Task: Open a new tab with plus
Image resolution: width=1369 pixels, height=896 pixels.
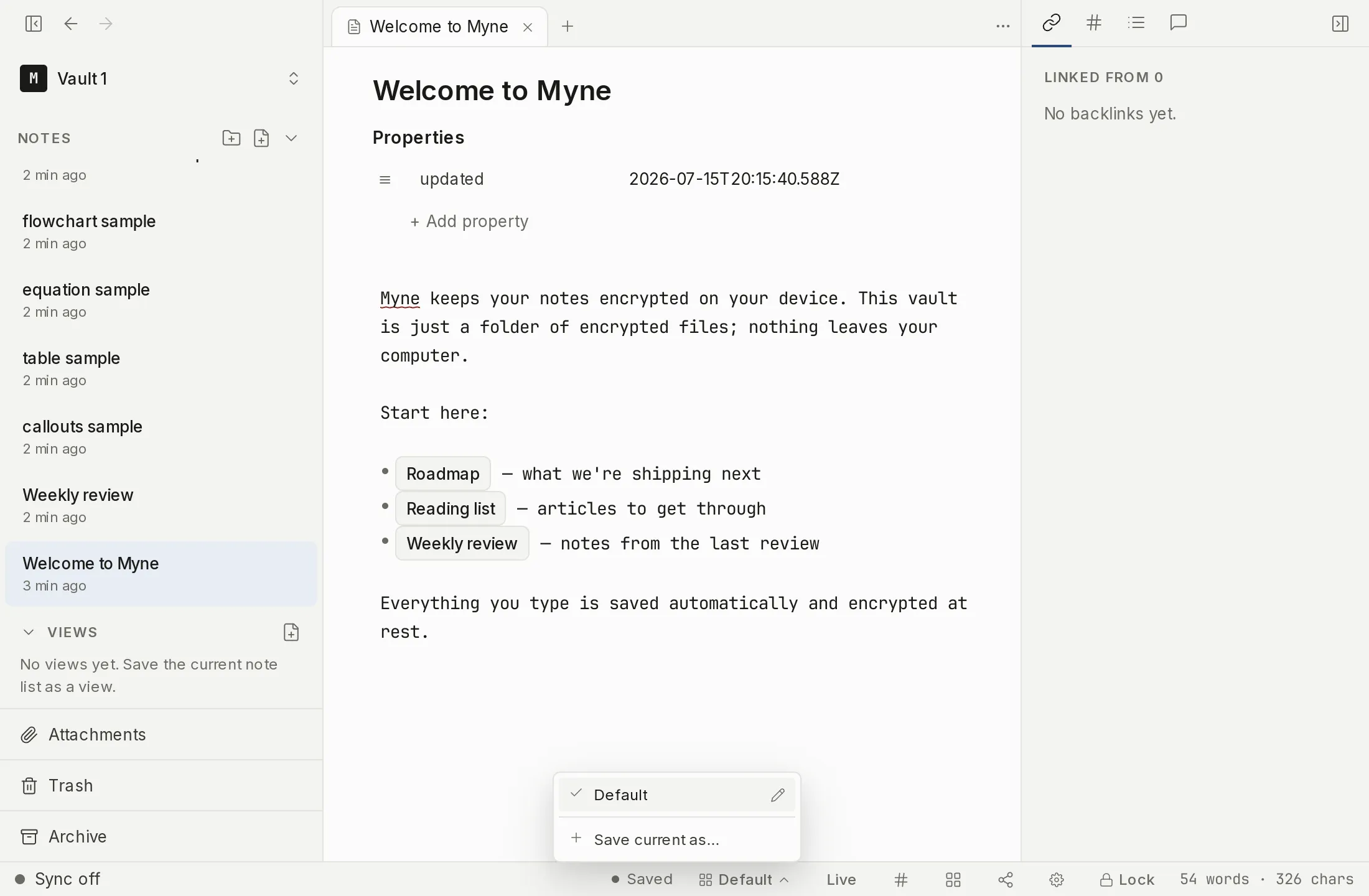Action: 568,26
